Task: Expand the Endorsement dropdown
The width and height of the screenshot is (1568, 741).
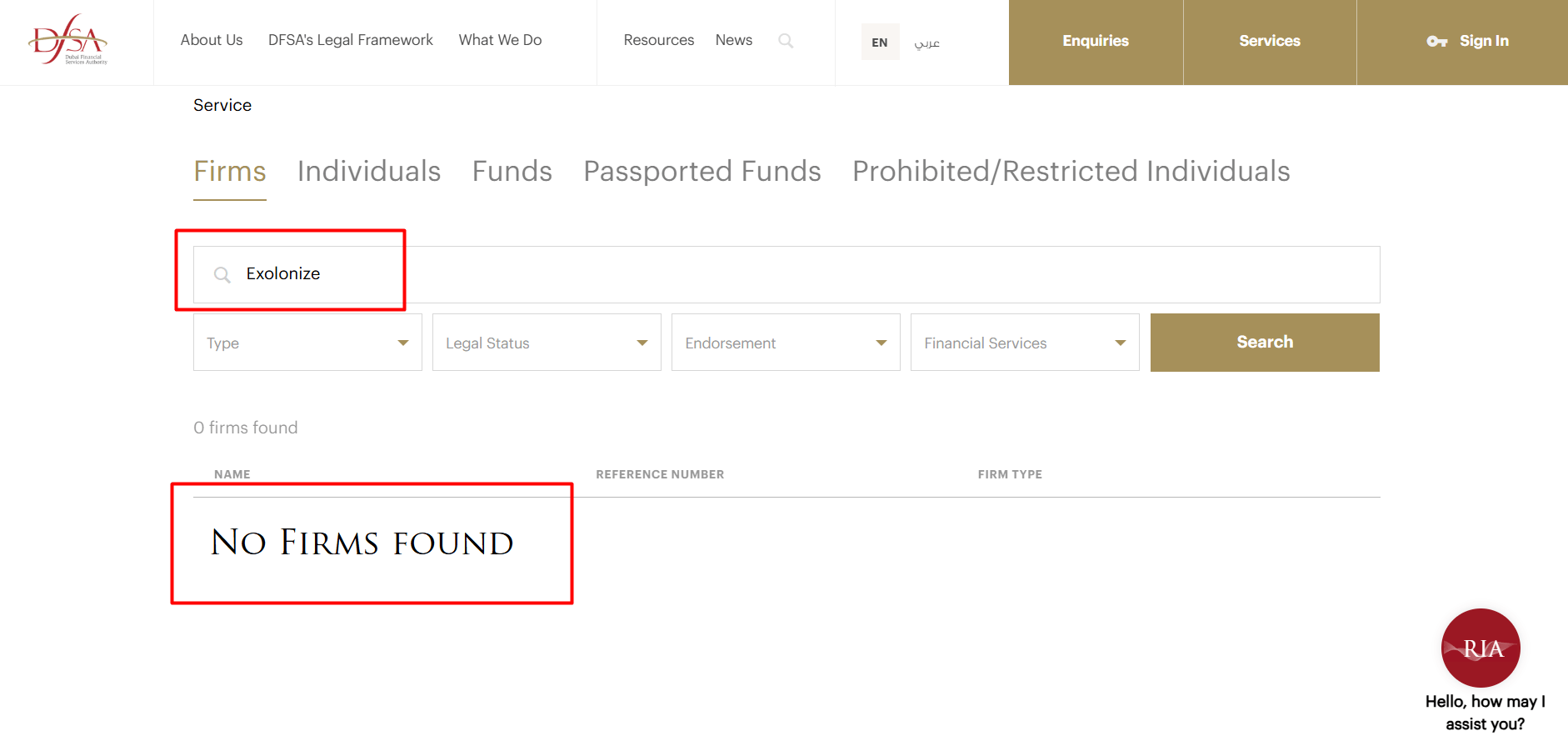Action: [x=786, y=343]
